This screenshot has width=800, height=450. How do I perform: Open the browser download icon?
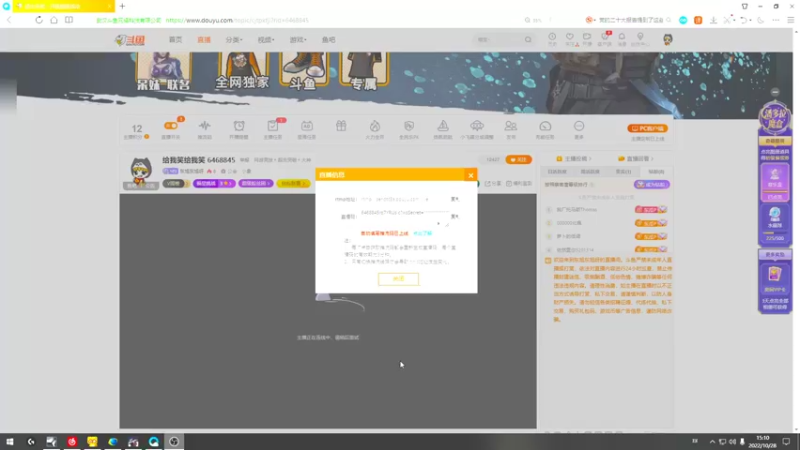[713, 20]
